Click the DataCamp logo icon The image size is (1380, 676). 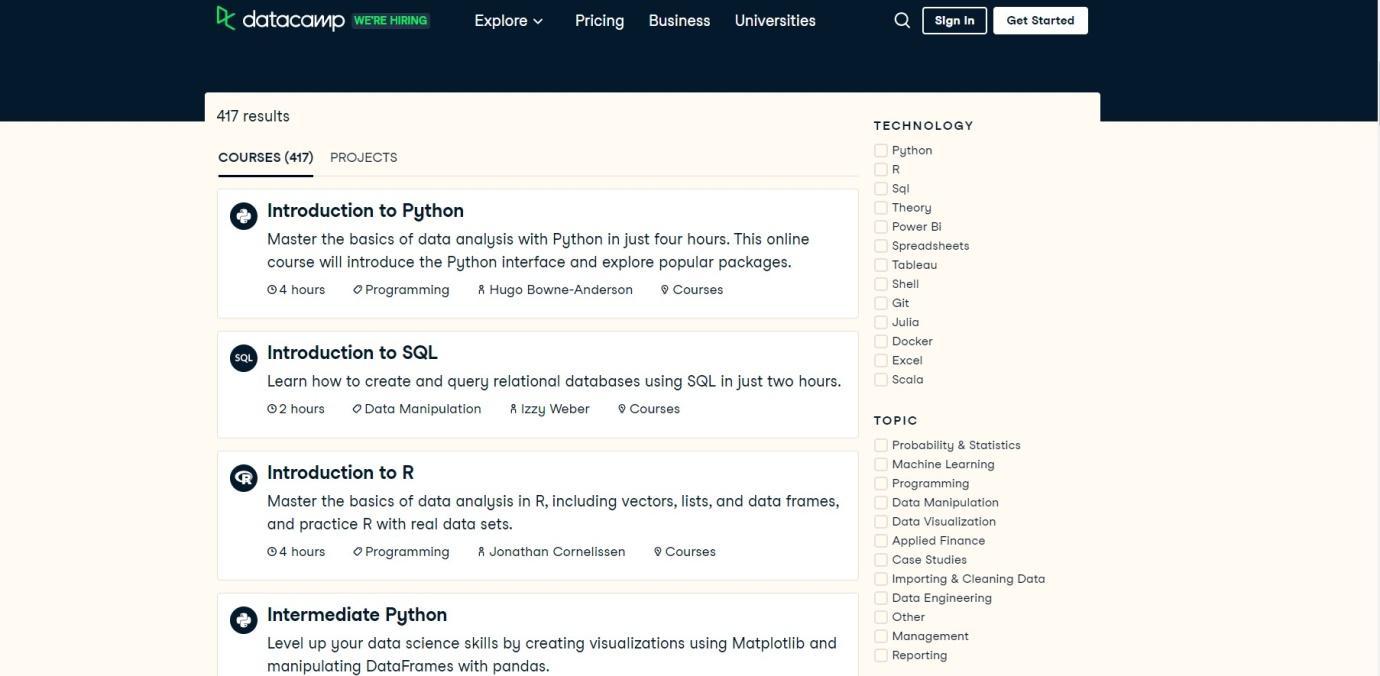[226, 18]
